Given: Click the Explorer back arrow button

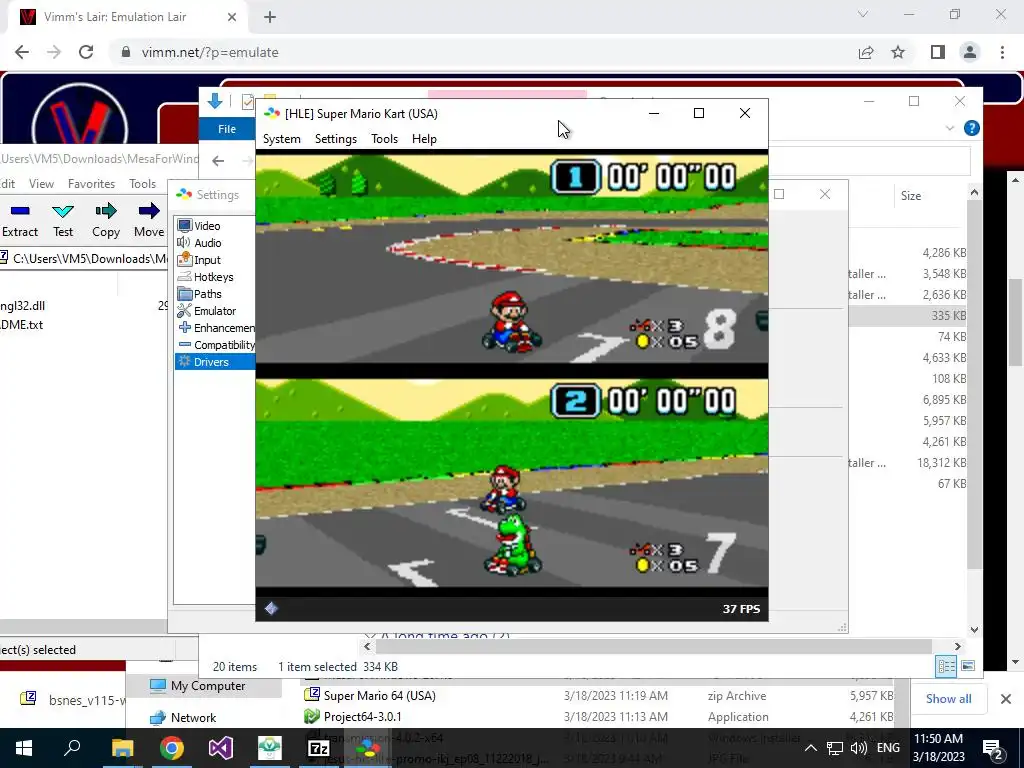Looking at the screenshot, I should [x=218, y=161].
